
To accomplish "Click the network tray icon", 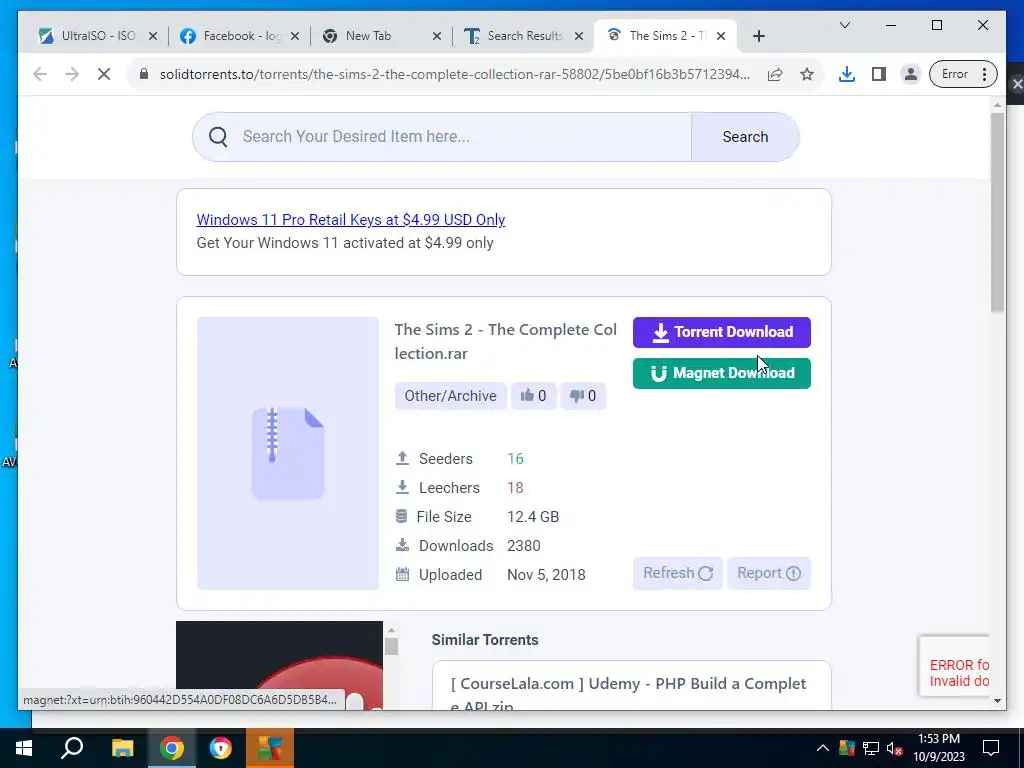I will coord(871,748).
